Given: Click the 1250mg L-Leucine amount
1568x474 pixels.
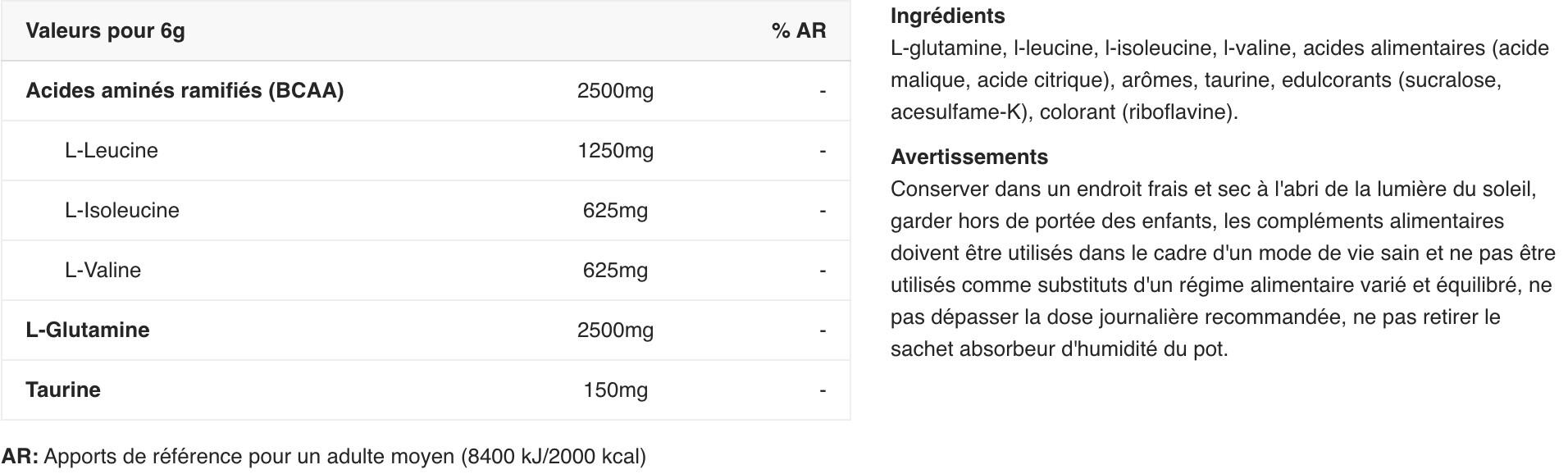Looking at the screenshot, I should point(615,151).
